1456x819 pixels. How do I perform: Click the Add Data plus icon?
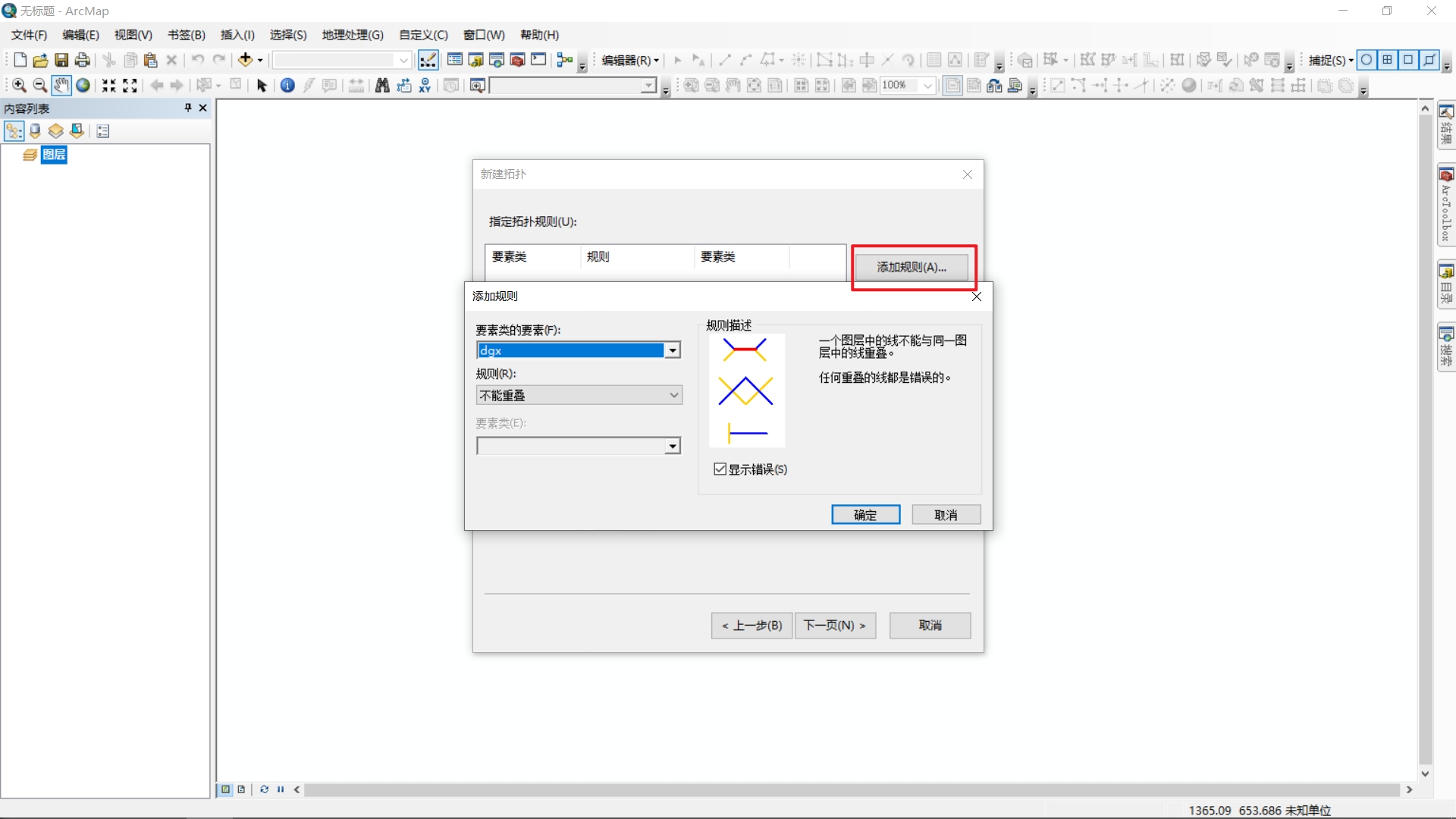245,60
